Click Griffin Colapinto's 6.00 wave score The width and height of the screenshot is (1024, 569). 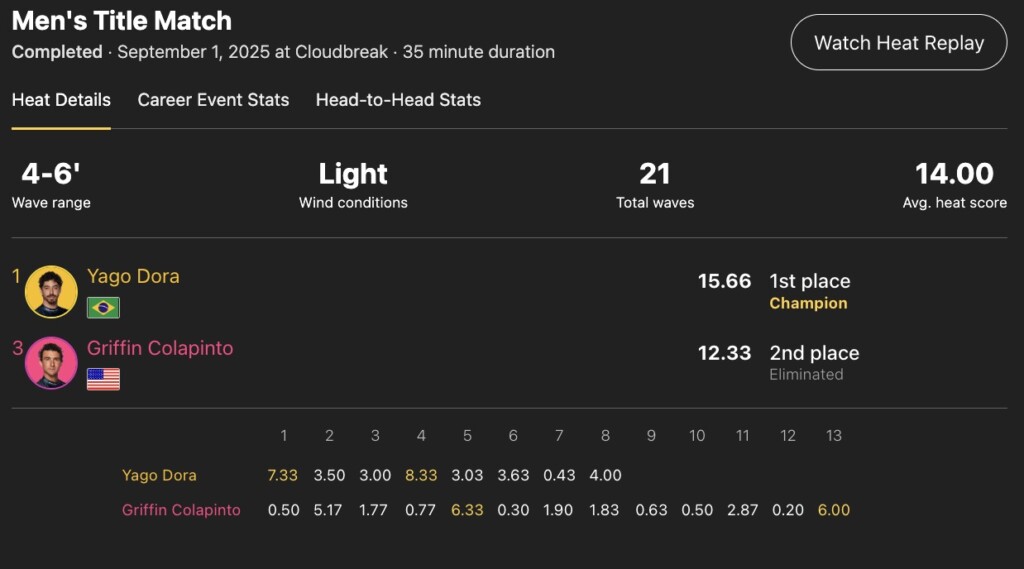[834, 510]
